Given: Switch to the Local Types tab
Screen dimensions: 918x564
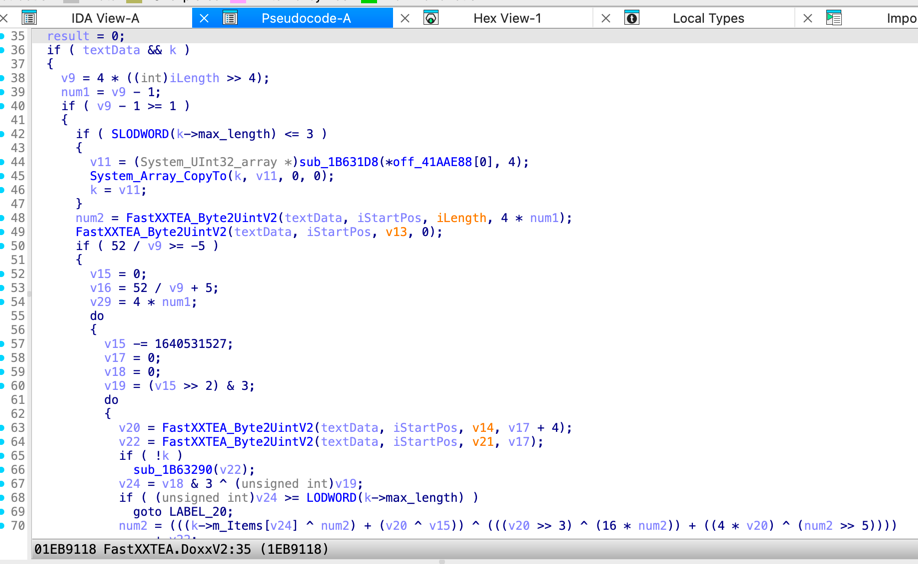Looking at the screenshot, I should [x=708, y=18].
